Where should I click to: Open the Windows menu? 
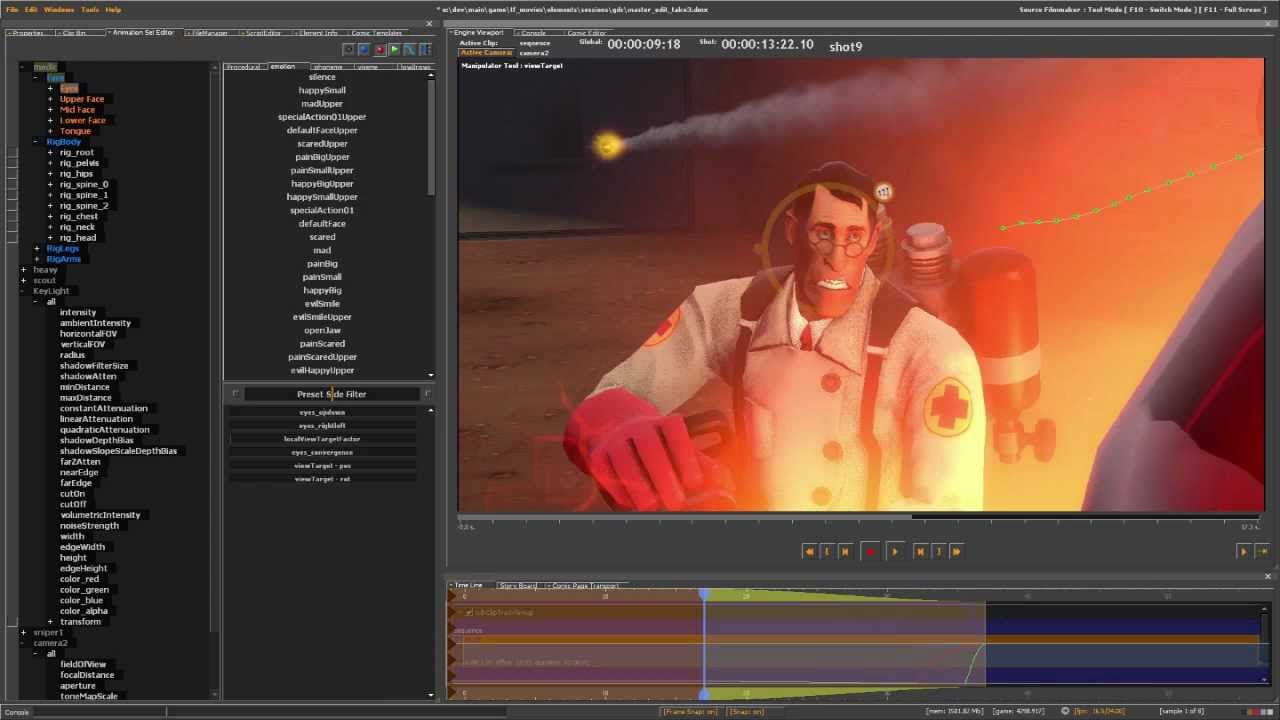point(59,9)
